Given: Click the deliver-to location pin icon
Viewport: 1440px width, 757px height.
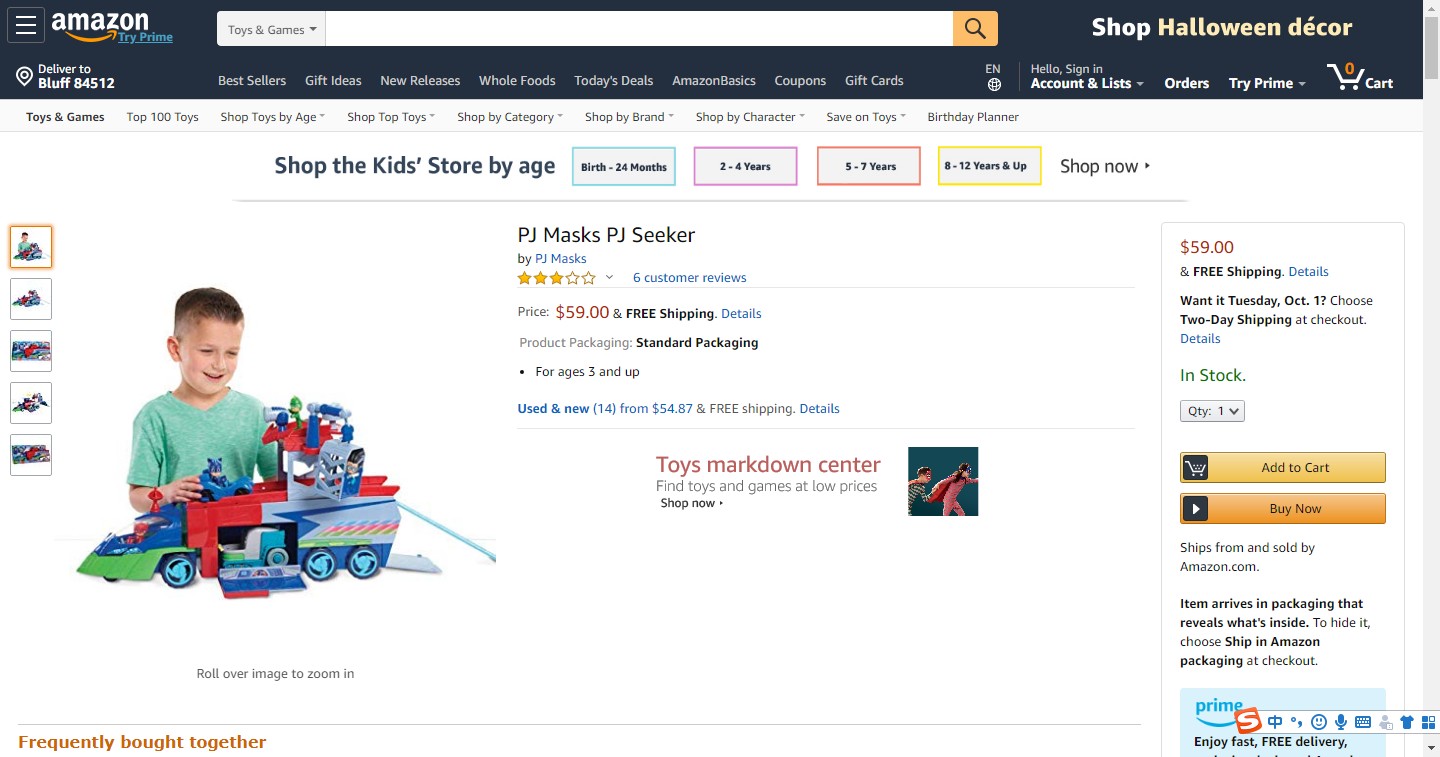Looking at the screenshot, I should point(25,77).
